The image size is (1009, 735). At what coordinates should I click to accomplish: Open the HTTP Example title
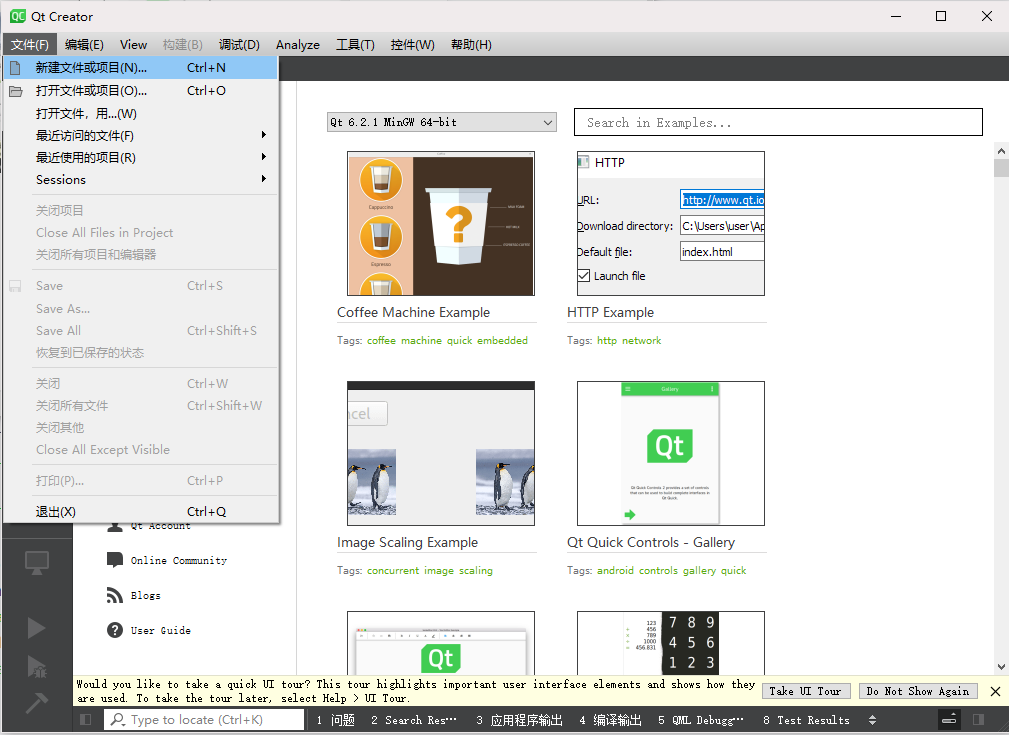coord(610,312)
